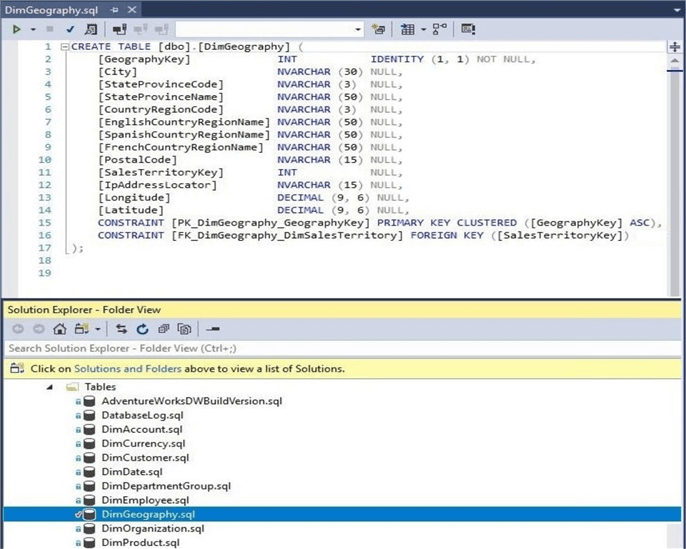This screenshot has height=549, width=686.
Task: Click the Solutions and Folders link
Action: pos(128,368)
